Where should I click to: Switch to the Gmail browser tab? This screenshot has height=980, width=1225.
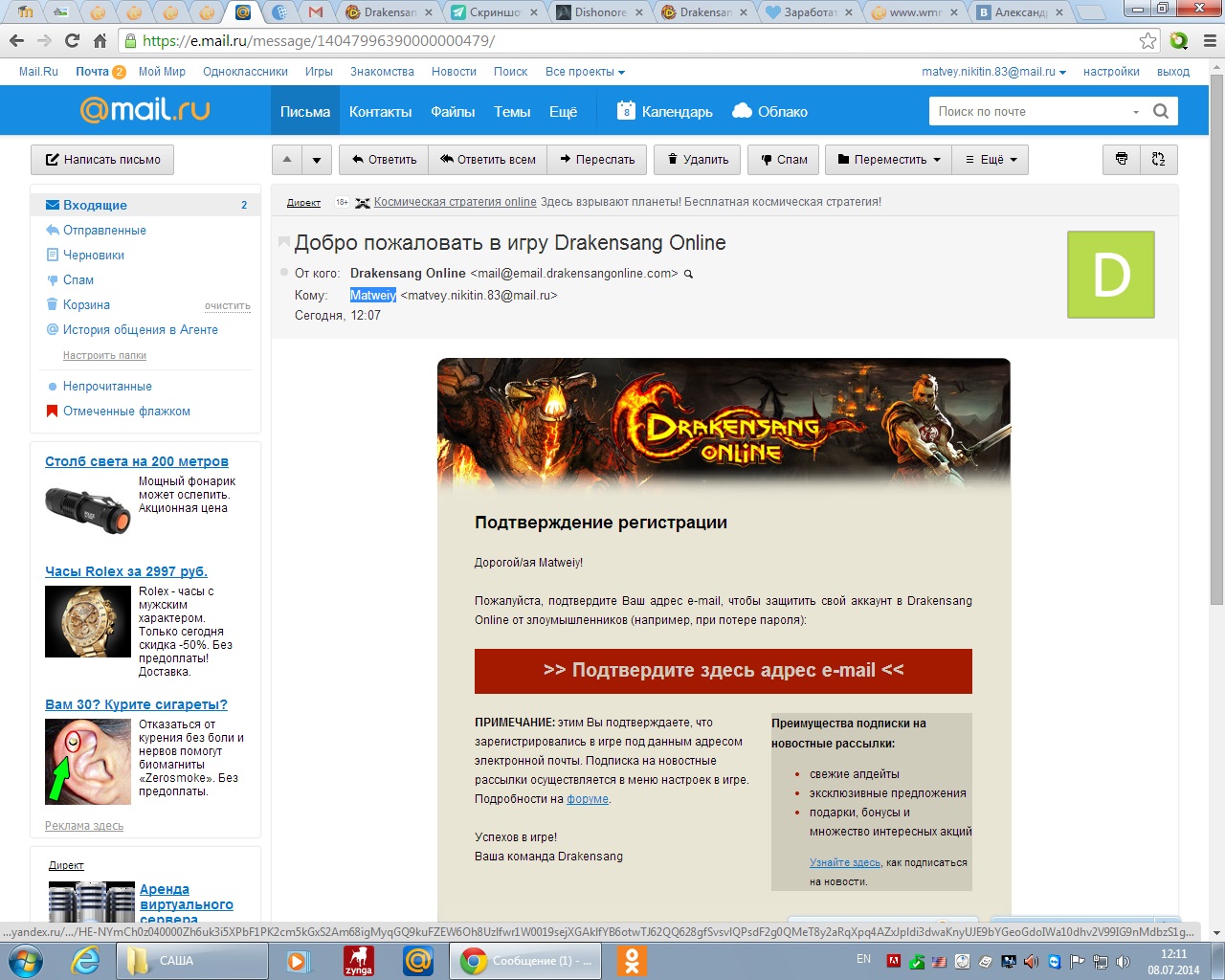316,12
